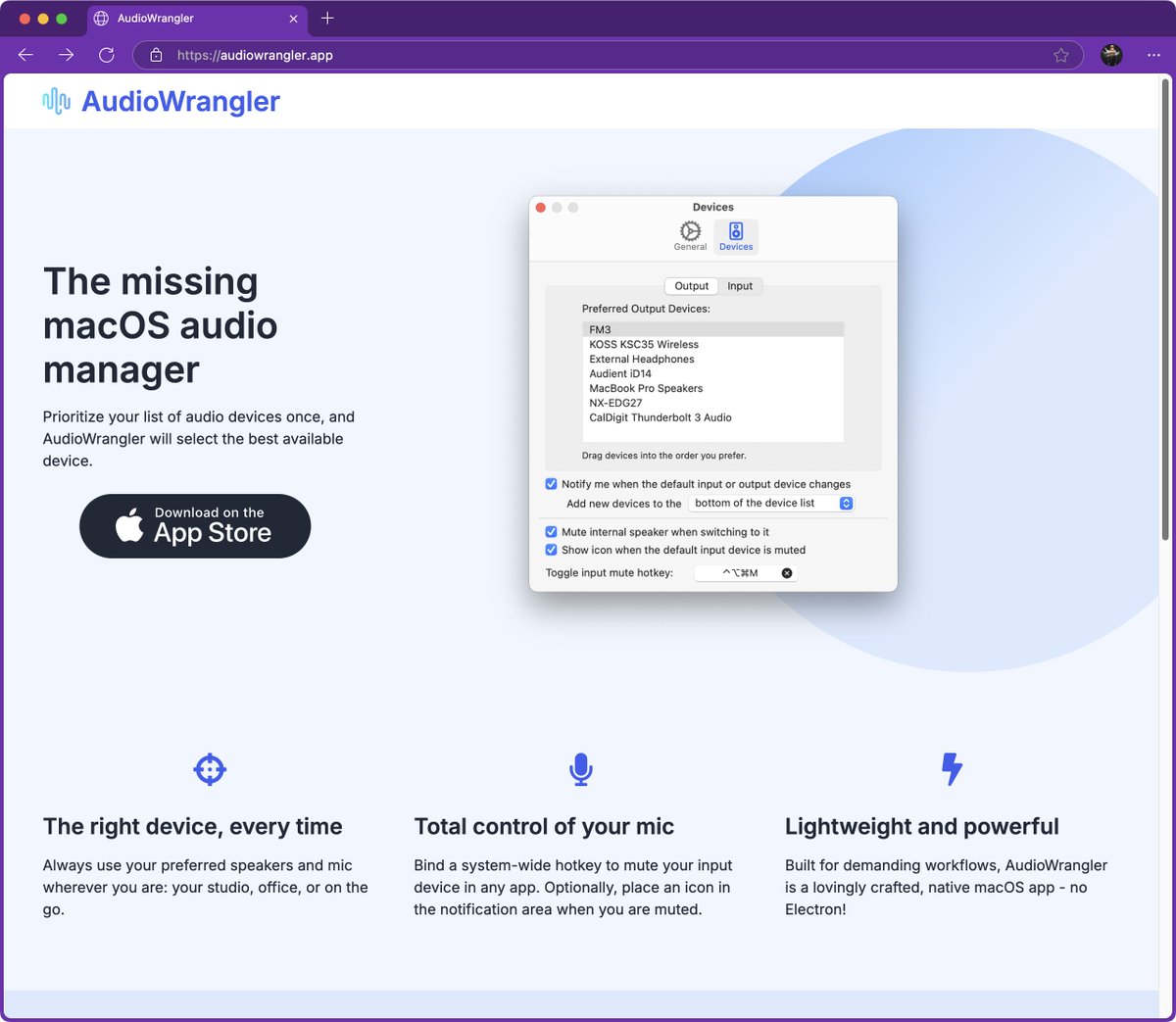
Task: Click the address bar URL field
Action: pos(608,55)
